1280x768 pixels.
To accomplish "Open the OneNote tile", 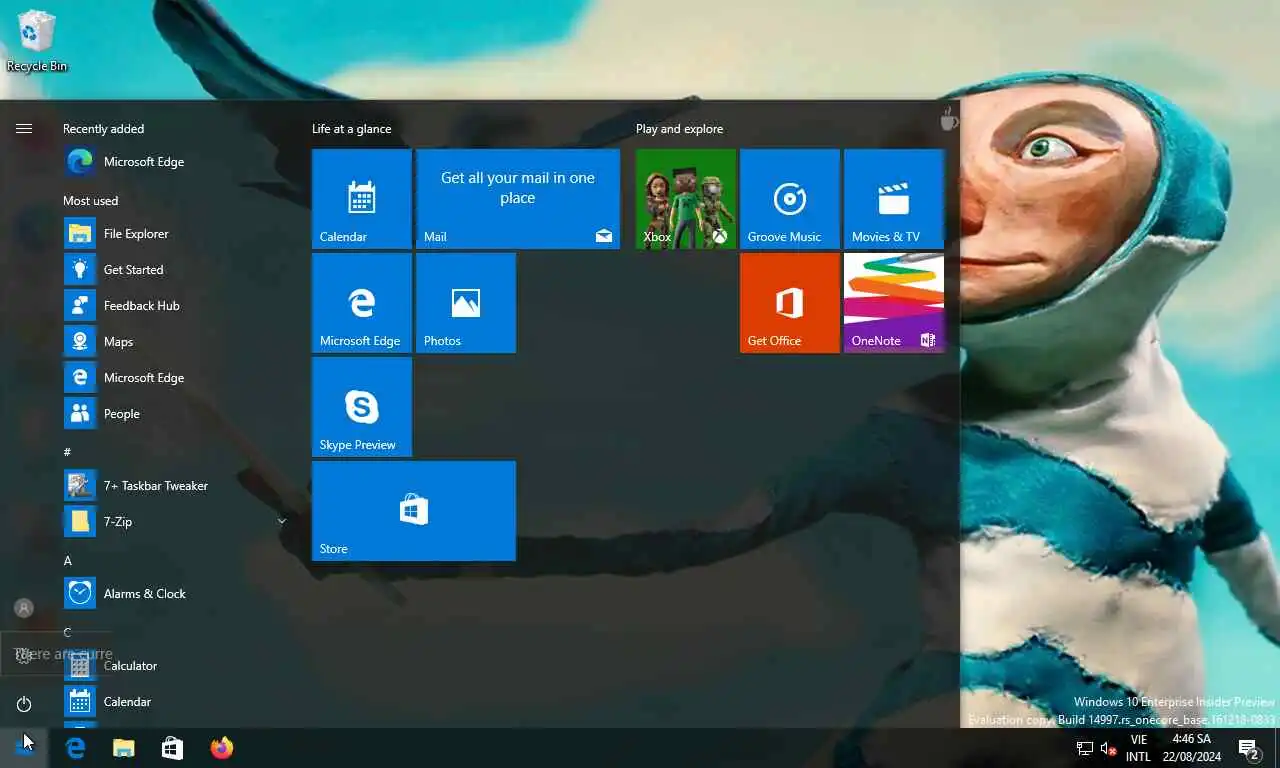I will 894,303.
